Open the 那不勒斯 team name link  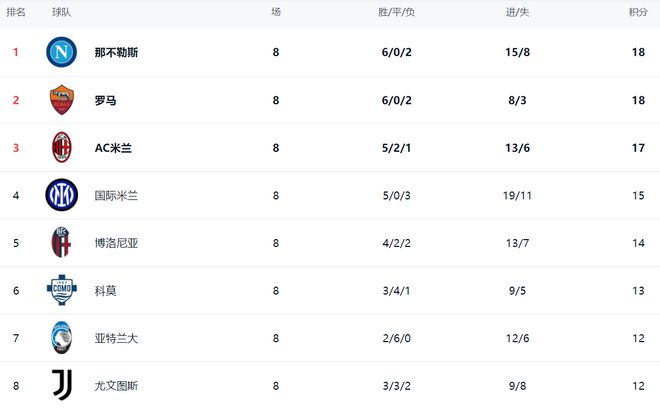(116, 52)
